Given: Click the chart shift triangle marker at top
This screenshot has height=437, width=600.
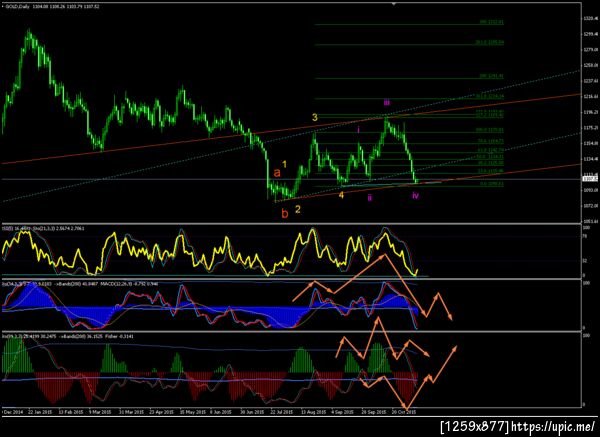Looking at the screenshot, I should [394, 4].
